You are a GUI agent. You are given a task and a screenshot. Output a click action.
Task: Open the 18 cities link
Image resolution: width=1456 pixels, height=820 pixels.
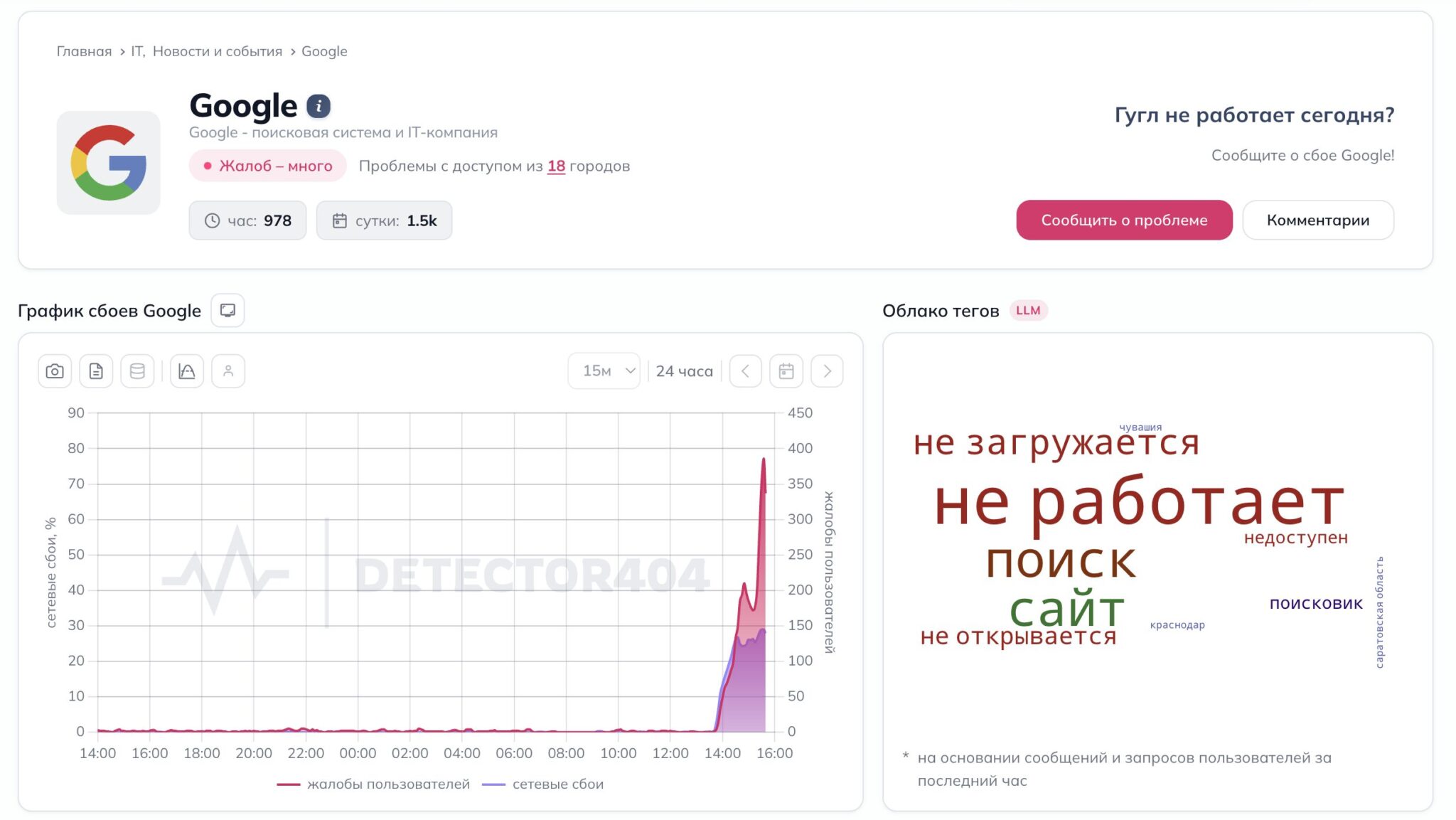point(556,166)
